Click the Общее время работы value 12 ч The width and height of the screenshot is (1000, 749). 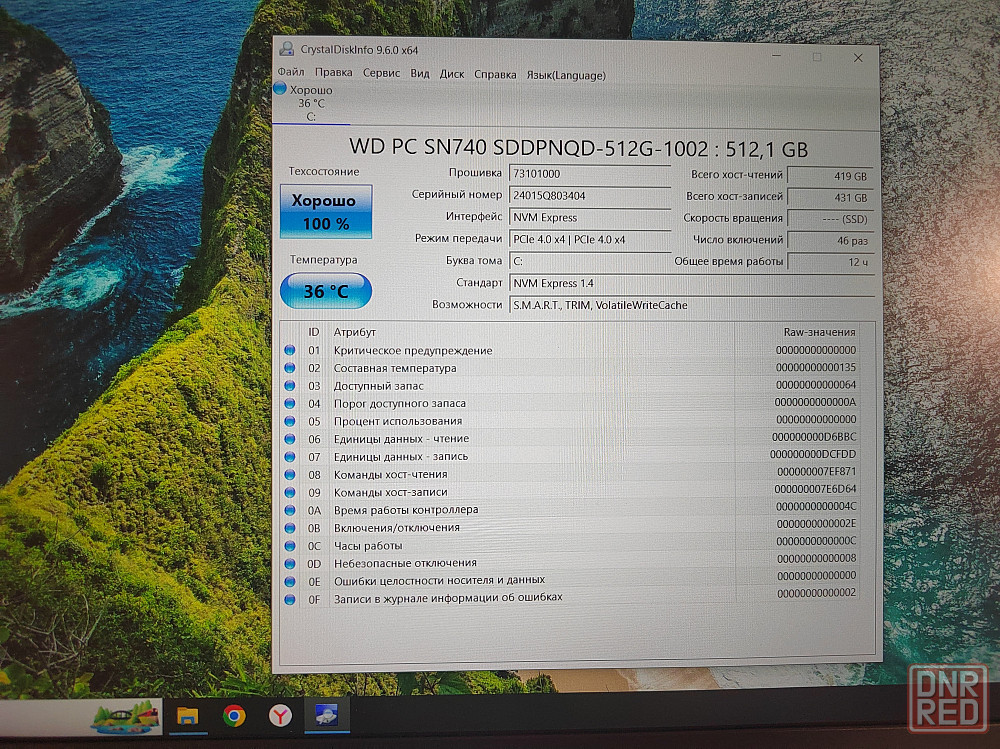click(x=829, y=262)
